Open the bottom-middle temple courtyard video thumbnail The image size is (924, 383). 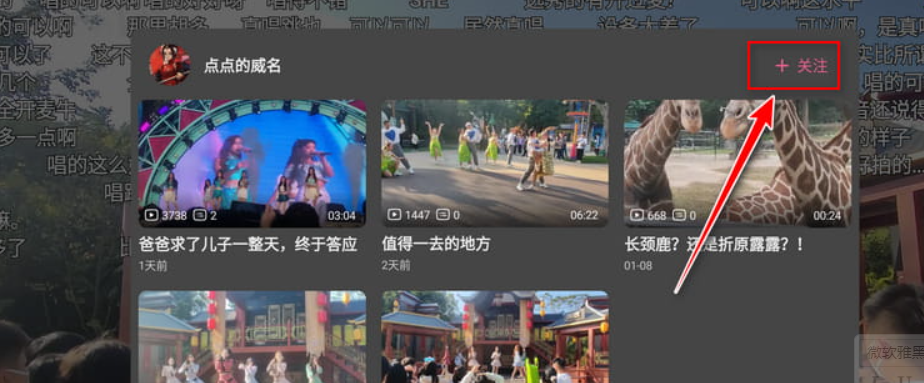[494, 336]
